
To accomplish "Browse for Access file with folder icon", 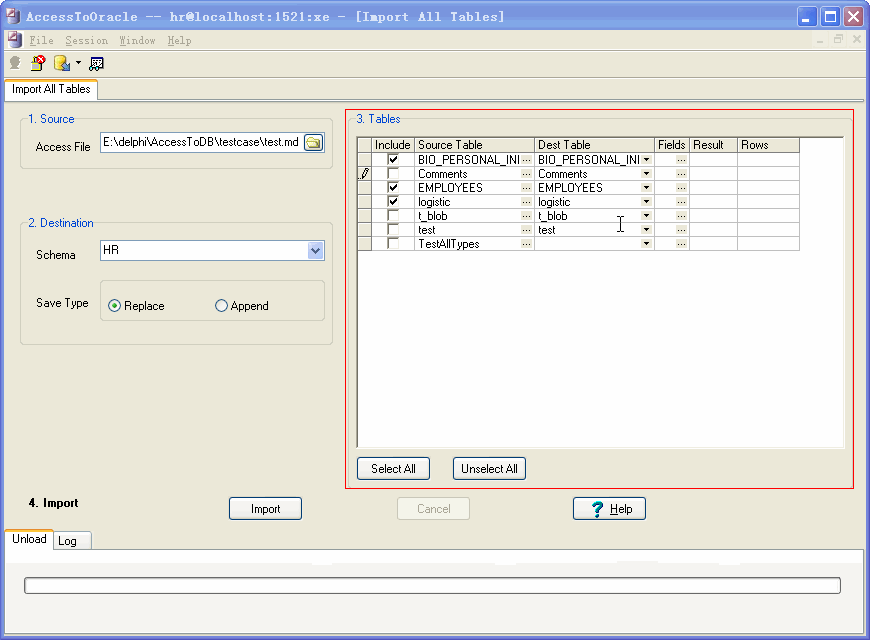I will 314,143.
